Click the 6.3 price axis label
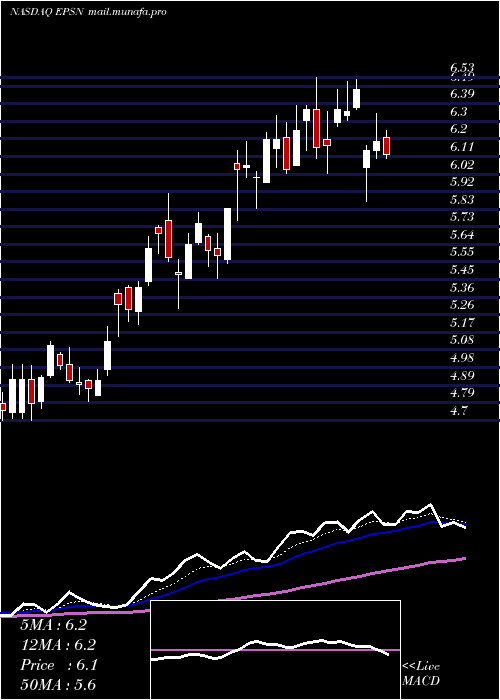The height and width of the screenshot is (700, 500). point(459,111)
